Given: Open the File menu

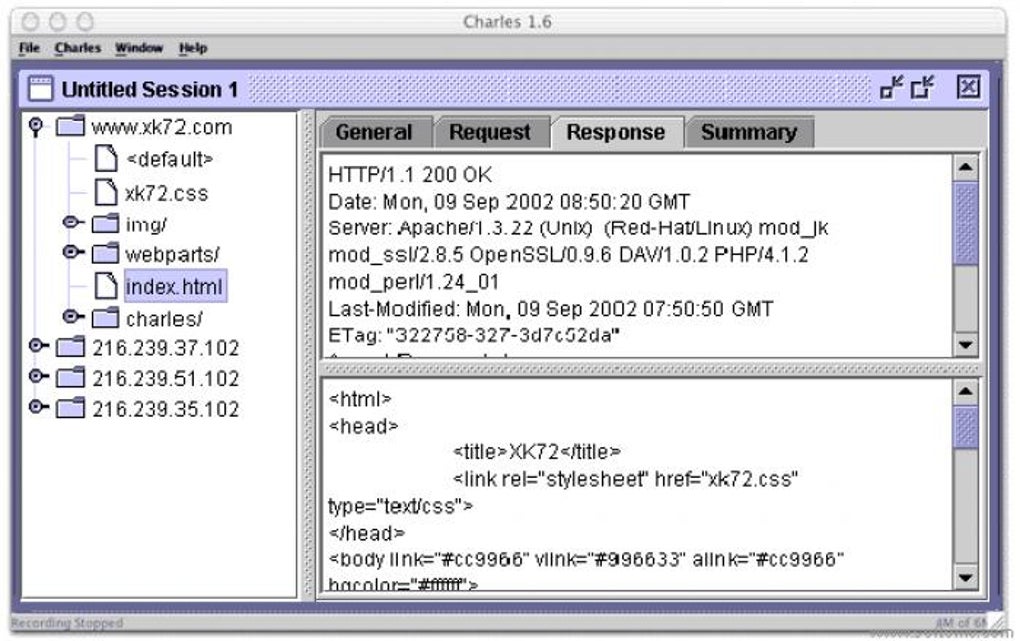Looking at the screenshot, I should click(x=29, y=48).
